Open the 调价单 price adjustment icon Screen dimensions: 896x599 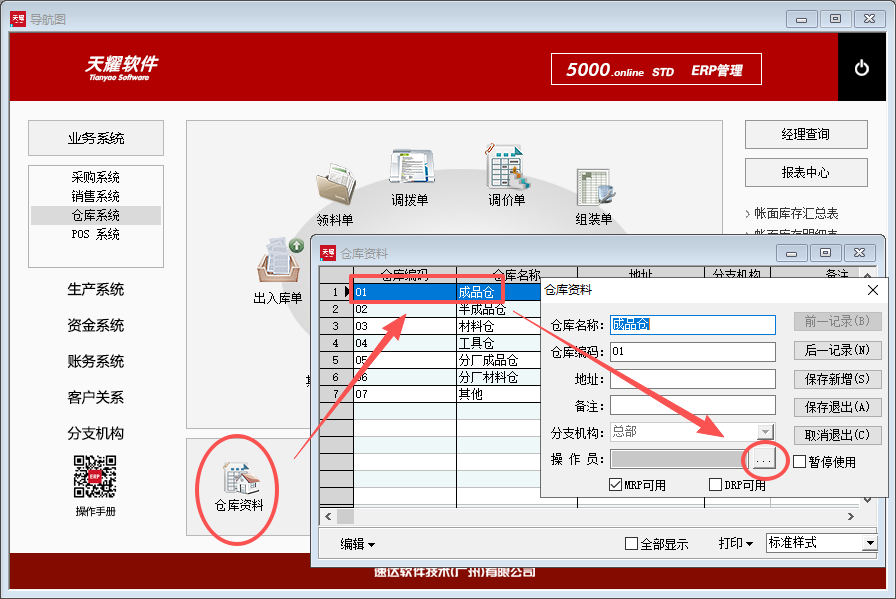click(x=506, y=167)
